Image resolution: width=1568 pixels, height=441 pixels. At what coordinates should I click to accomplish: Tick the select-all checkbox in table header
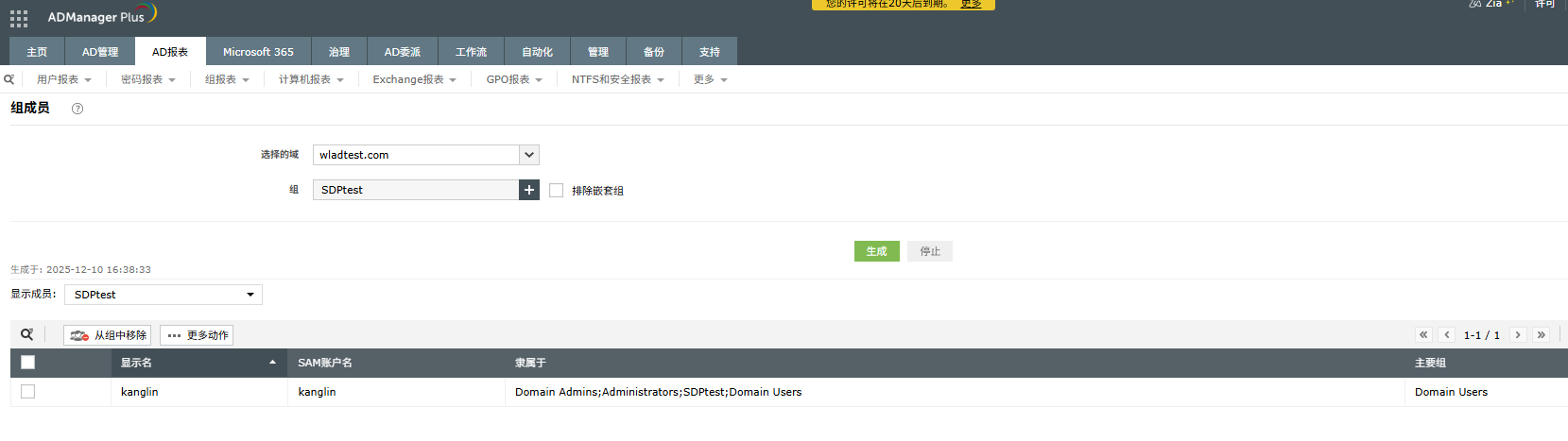(x=28, y=363)
